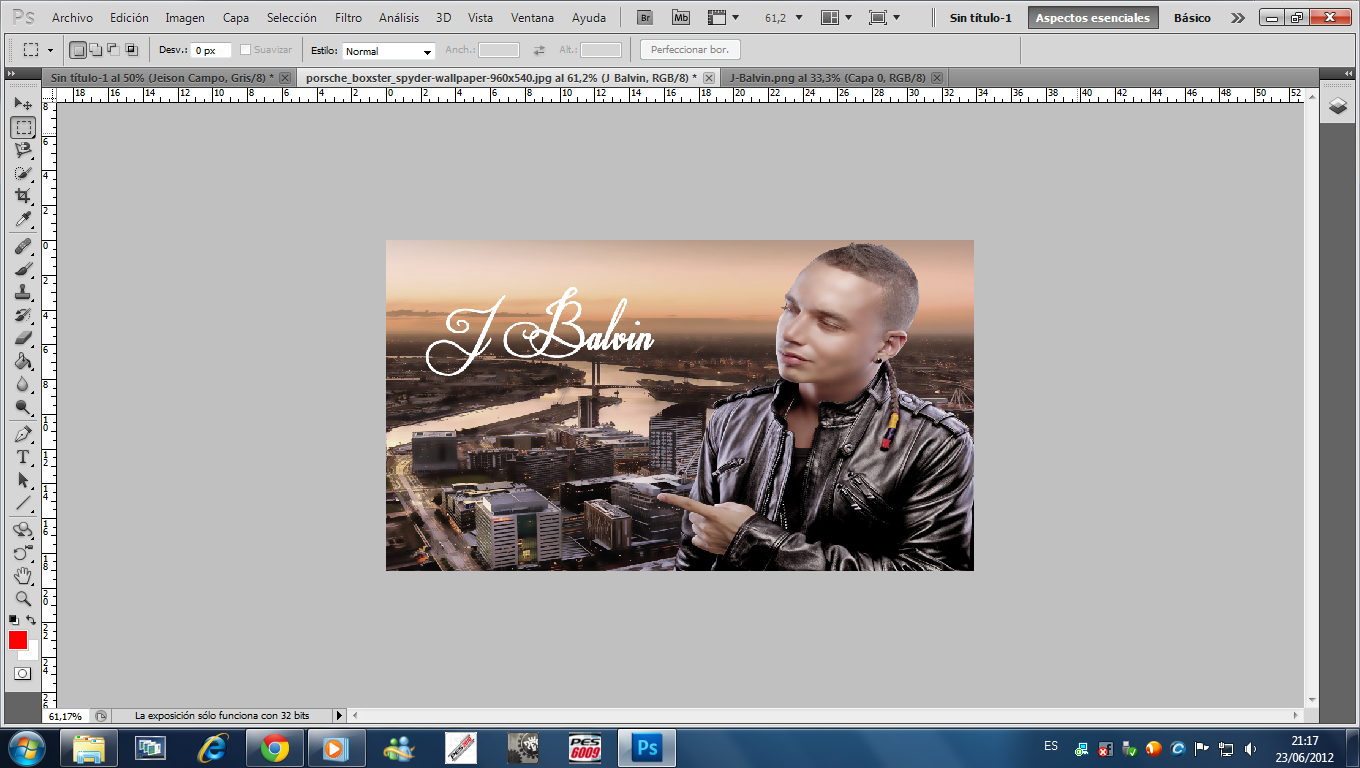
Task: Select the Rectangular Marquee tool in the toolbox
Action: (x=23, y=127)
